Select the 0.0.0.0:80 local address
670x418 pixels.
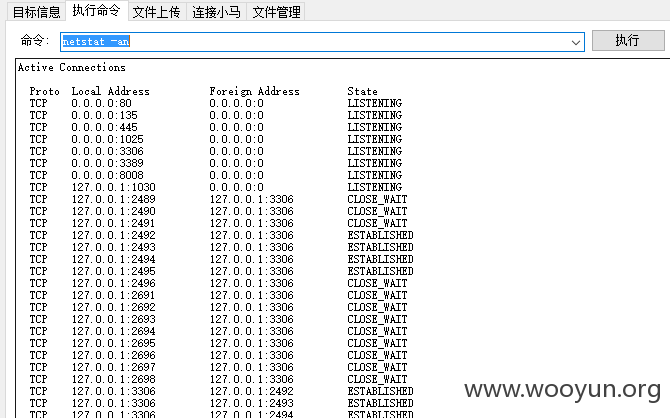click(101, 103)
